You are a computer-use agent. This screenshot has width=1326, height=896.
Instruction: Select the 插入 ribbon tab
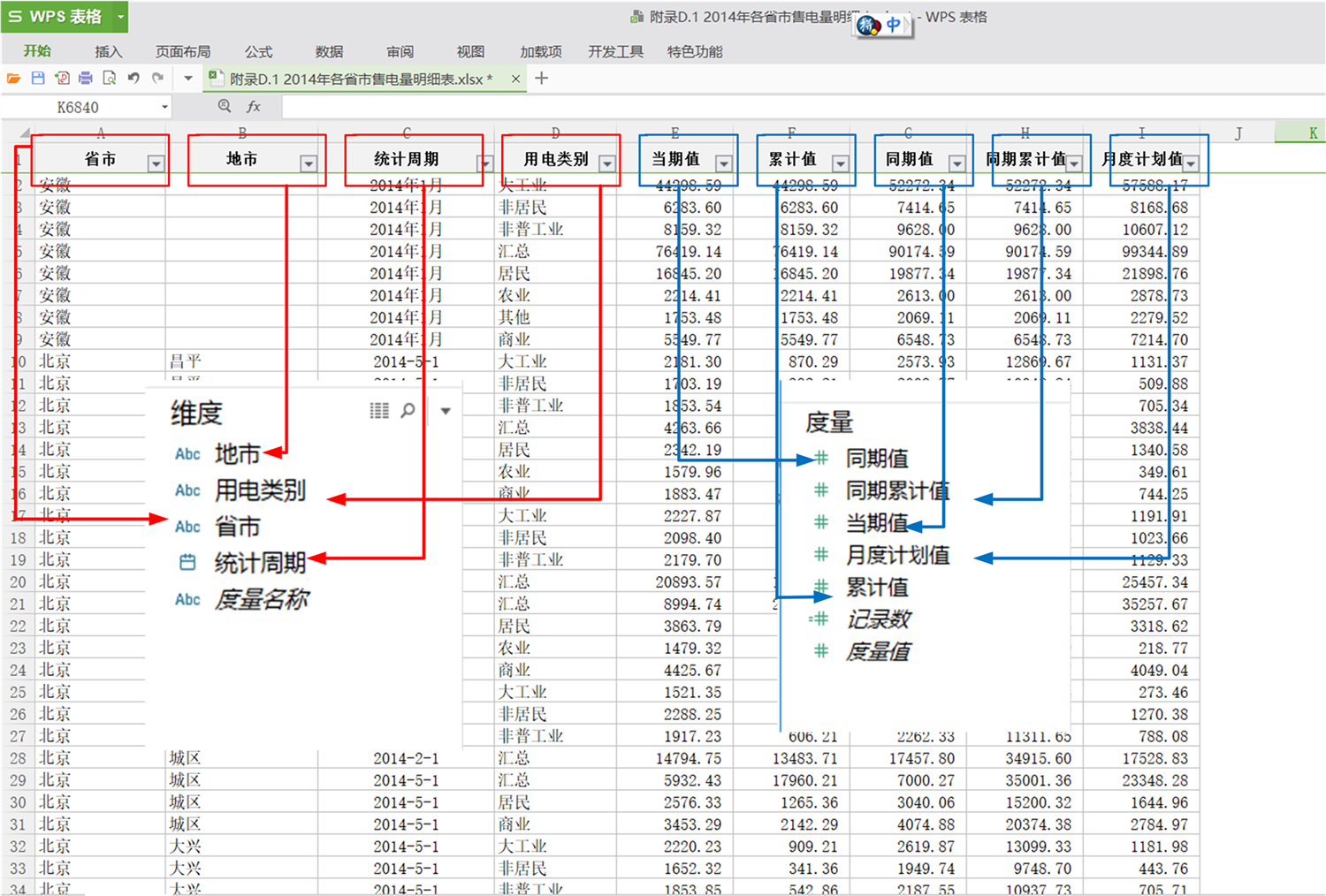108,51
